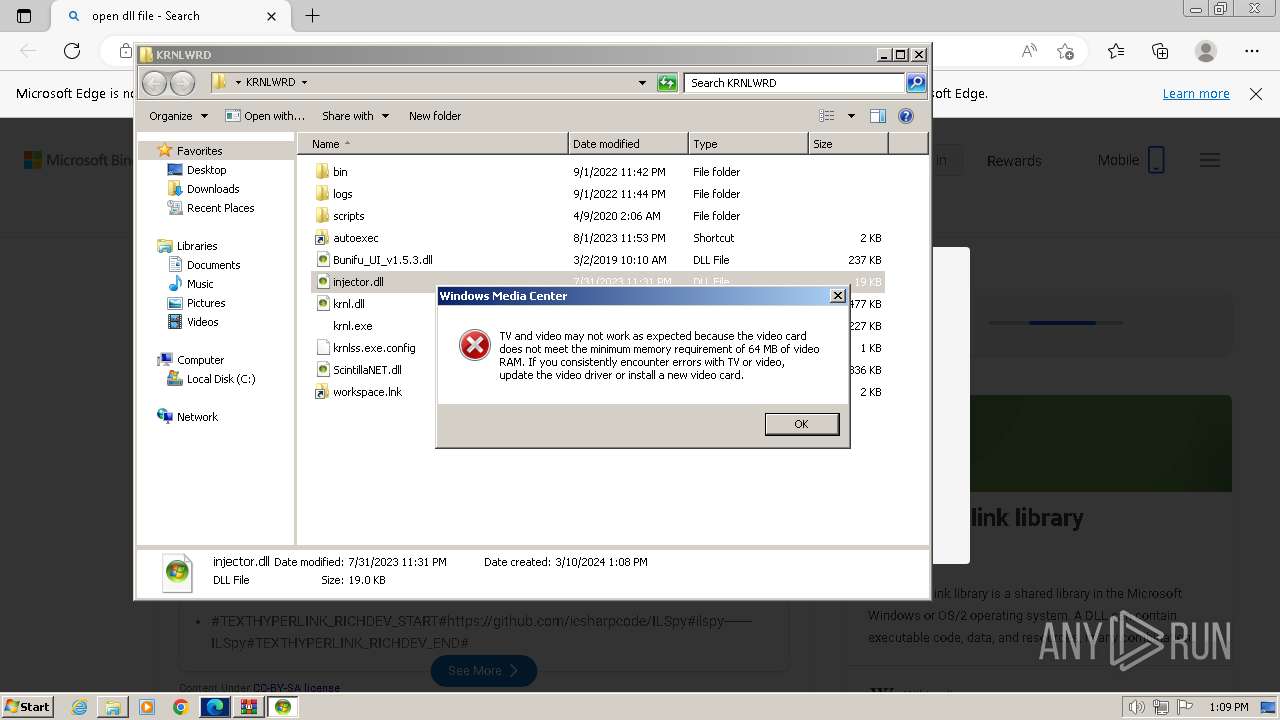
Task: Dismiss the Edge notification banner
Action: [x=1256, y=93]
